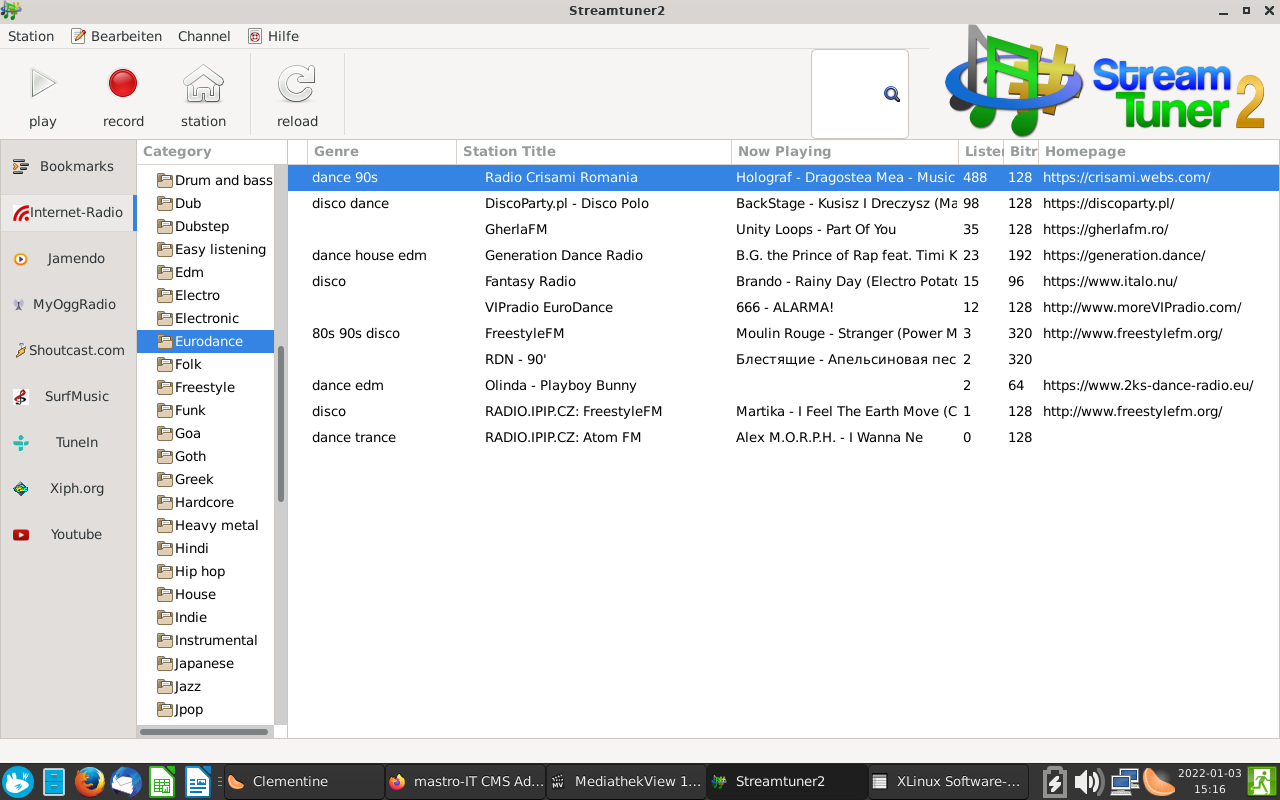This screenshot has width=1280, height=800.
Task: Select Folk category
Action: point(179,365)
